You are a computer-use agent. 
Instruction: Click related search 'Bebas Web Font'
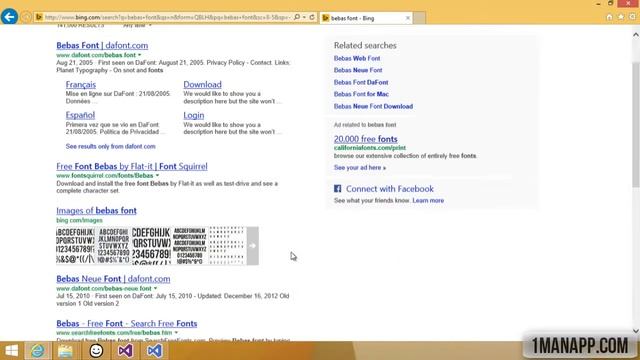click(357, 58)
